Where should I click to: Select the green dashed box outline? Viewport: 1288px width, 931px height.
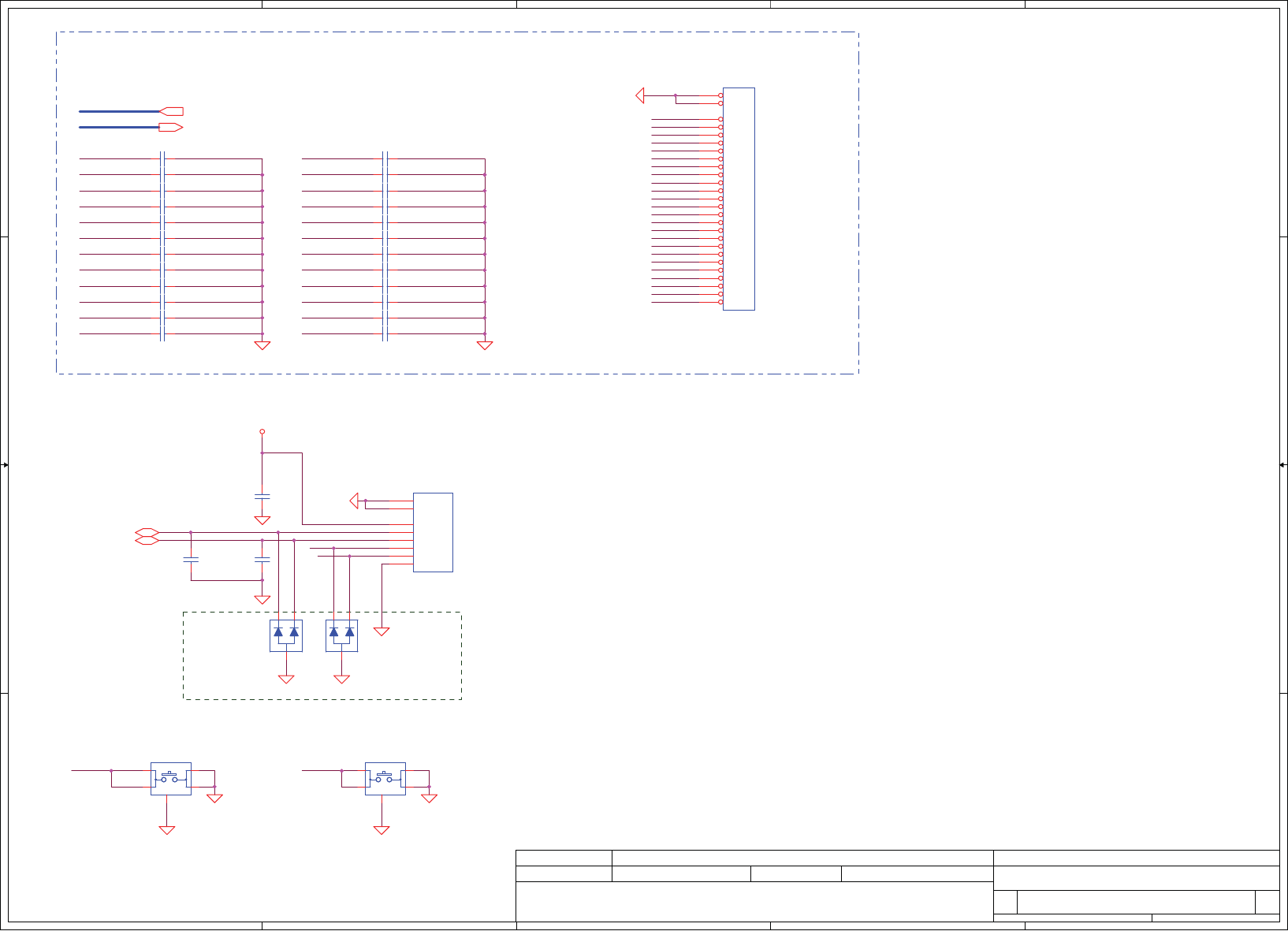(x=322, y=656)
